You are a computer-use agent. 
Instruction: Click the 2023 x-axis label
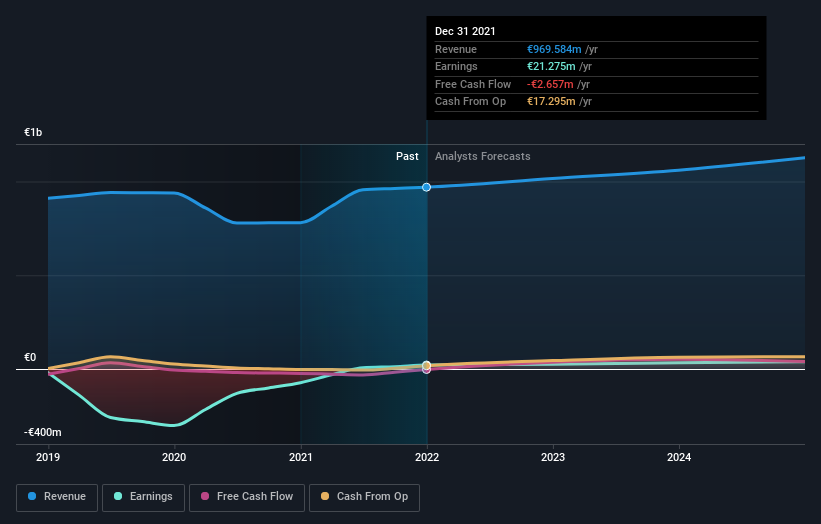(x=553, y=458)
